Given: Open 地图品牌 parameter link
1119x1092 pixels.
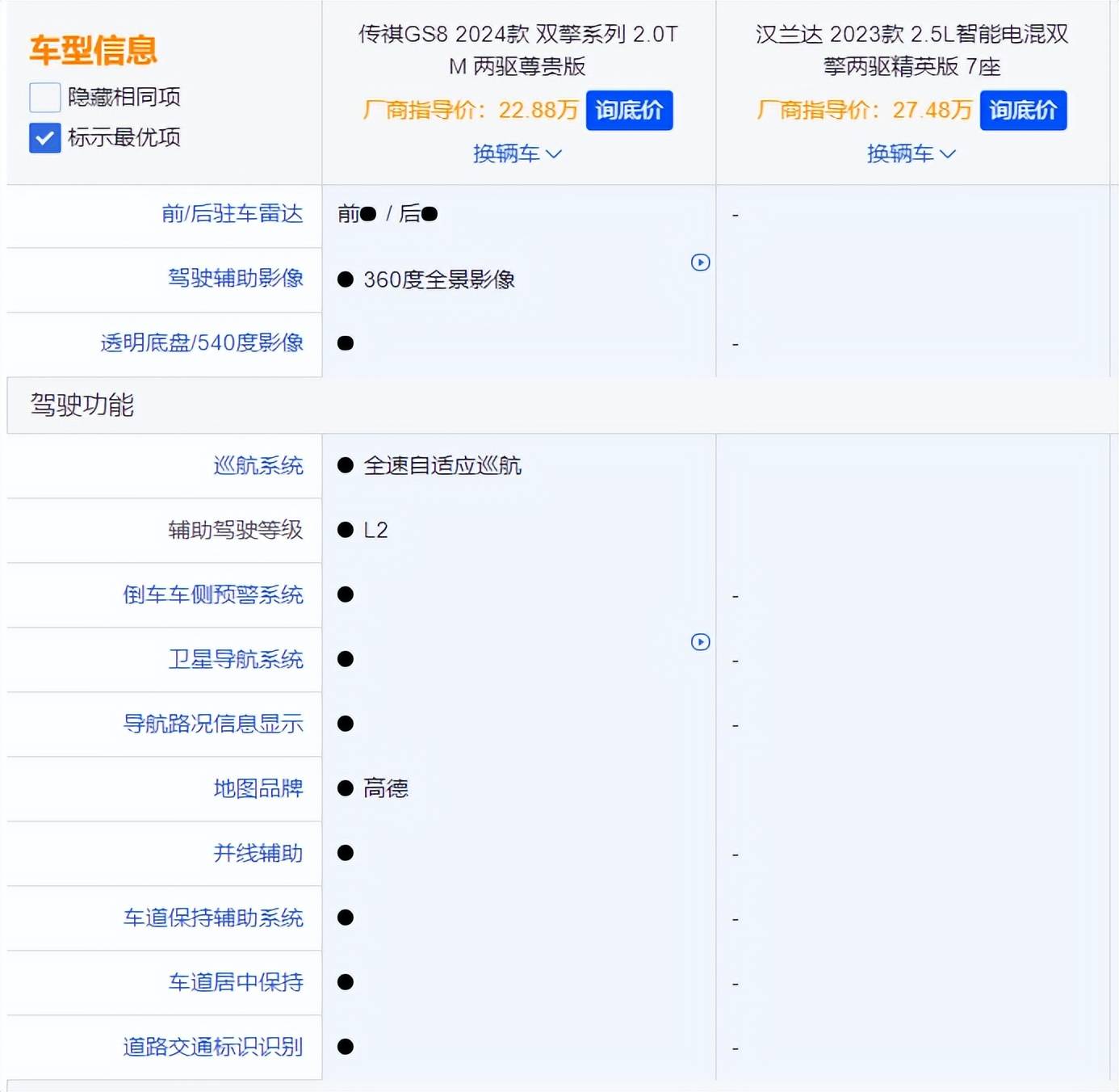Looking at the screenshot, I should tap(258, 788).
